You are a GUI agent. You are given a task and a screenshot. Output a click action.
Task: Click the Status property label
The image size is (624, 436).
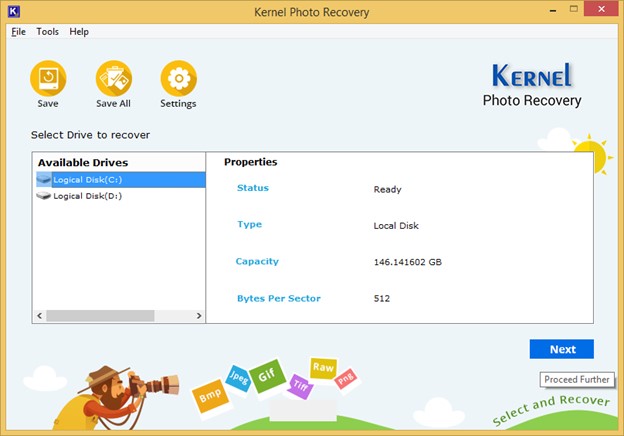[x=253, y=188]
